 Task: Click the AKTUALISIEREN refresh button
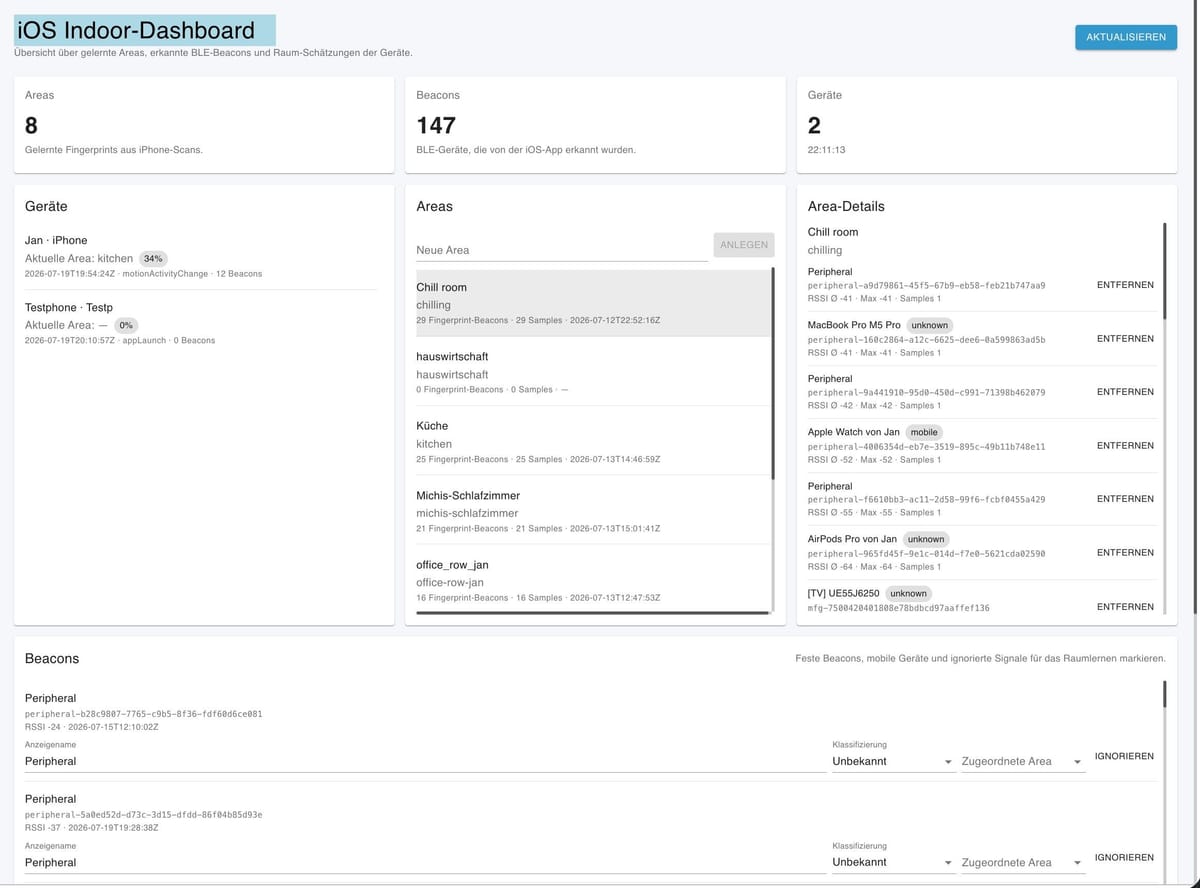[1126, 37]
